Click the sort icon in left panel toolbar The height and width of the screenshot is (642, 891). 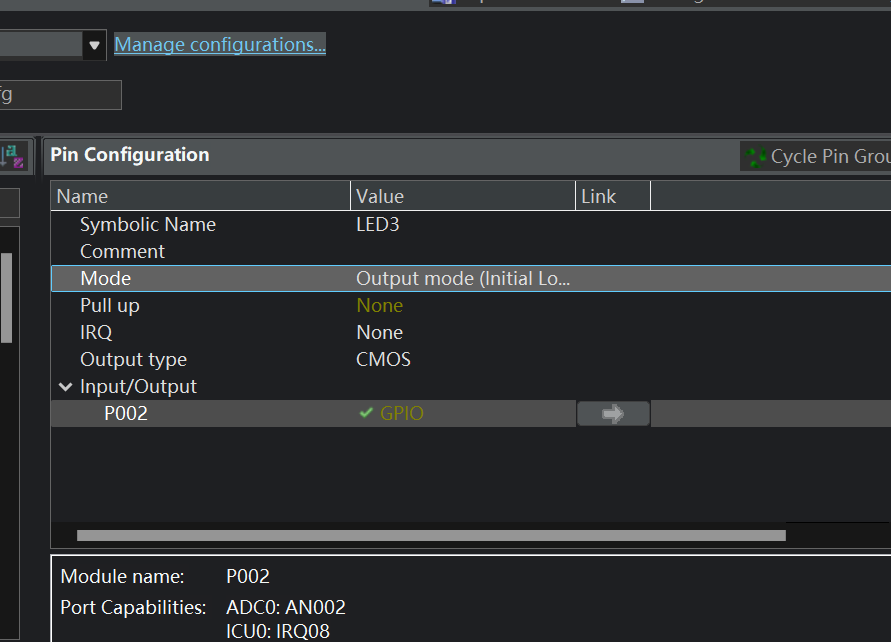click(12, 156)
